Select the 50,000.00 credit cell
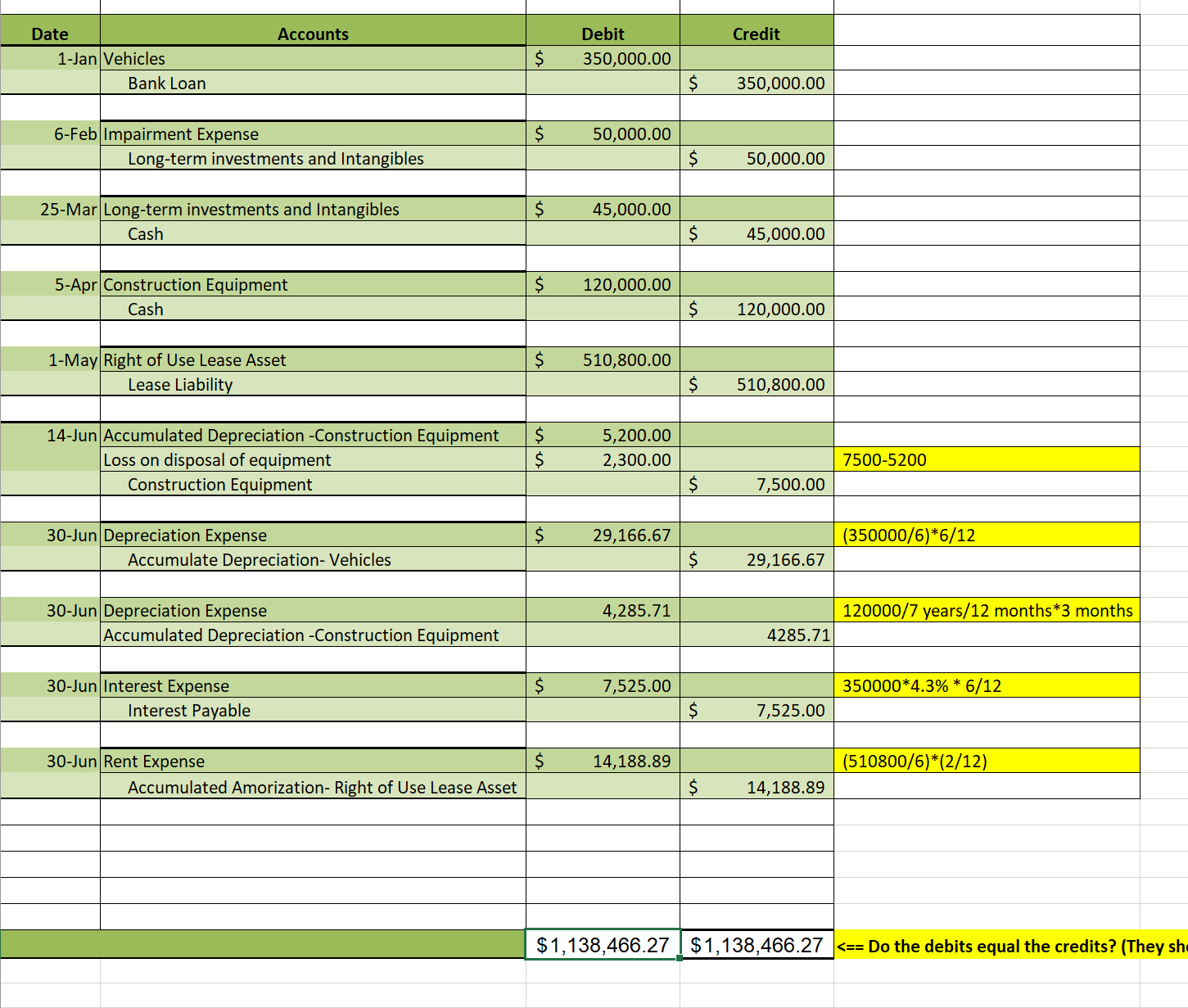This screenshot has height=1008, width=1188. point(757,158)
